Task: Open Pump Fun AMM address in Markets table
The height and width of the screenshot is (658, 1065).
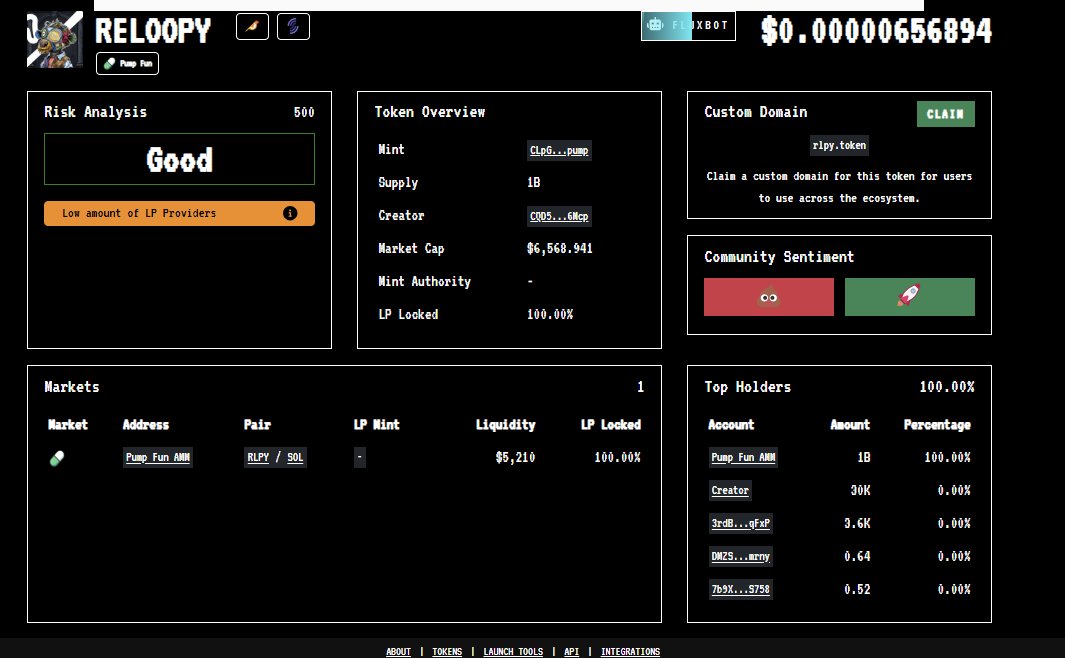Action: pos(158,458)
